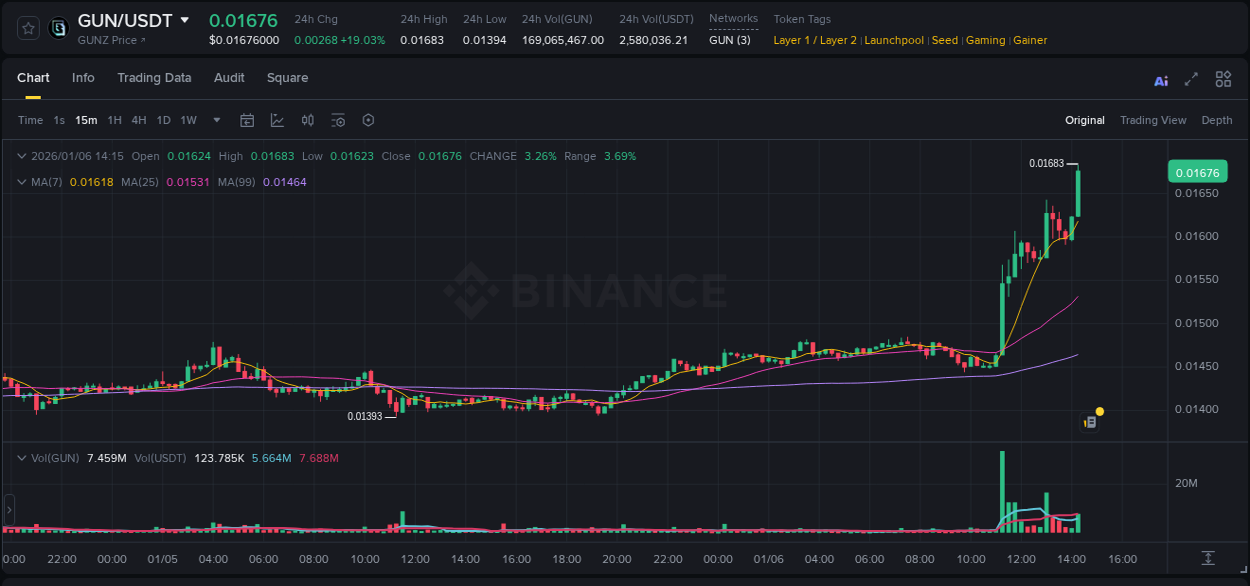Image resolution: width=1250 pixels, height=586 pixels.
Task: Open the widgets layout icon
Action: coord(1223,78)
